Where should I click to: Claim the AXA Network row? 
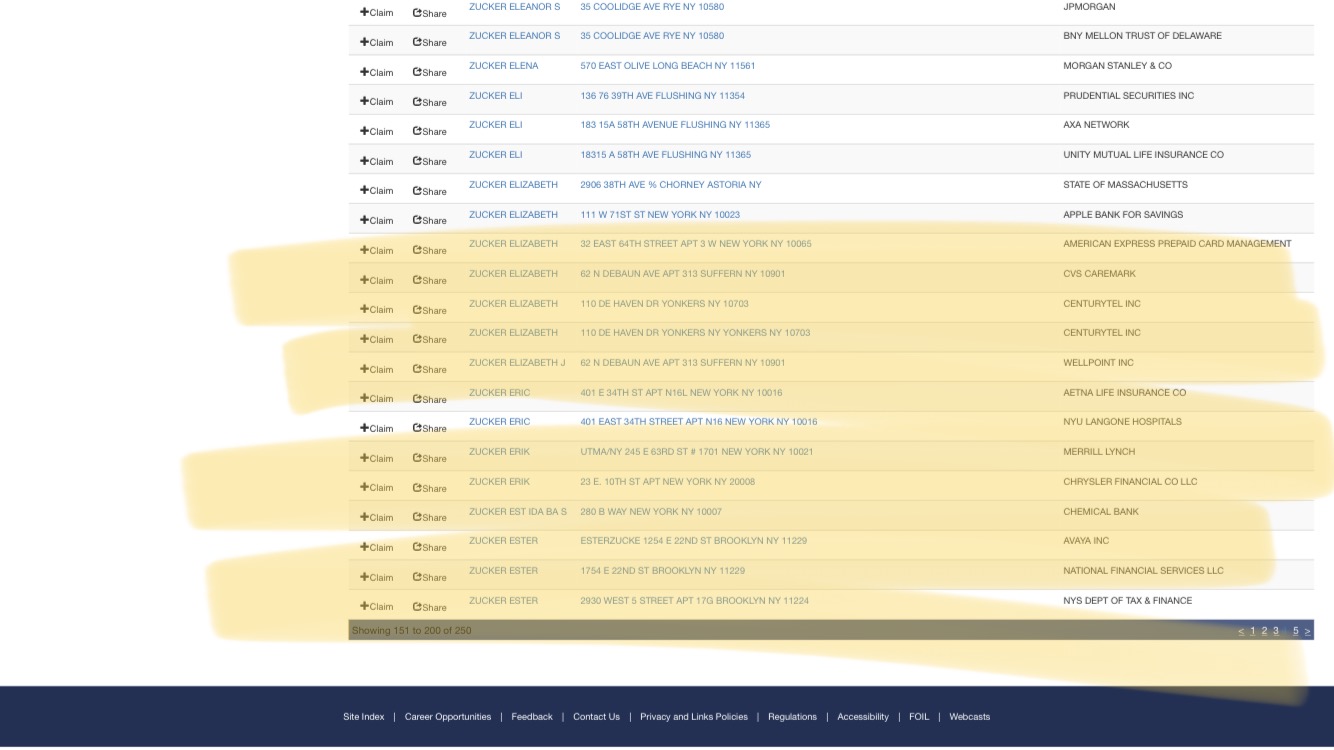click(x=377, y=132)
